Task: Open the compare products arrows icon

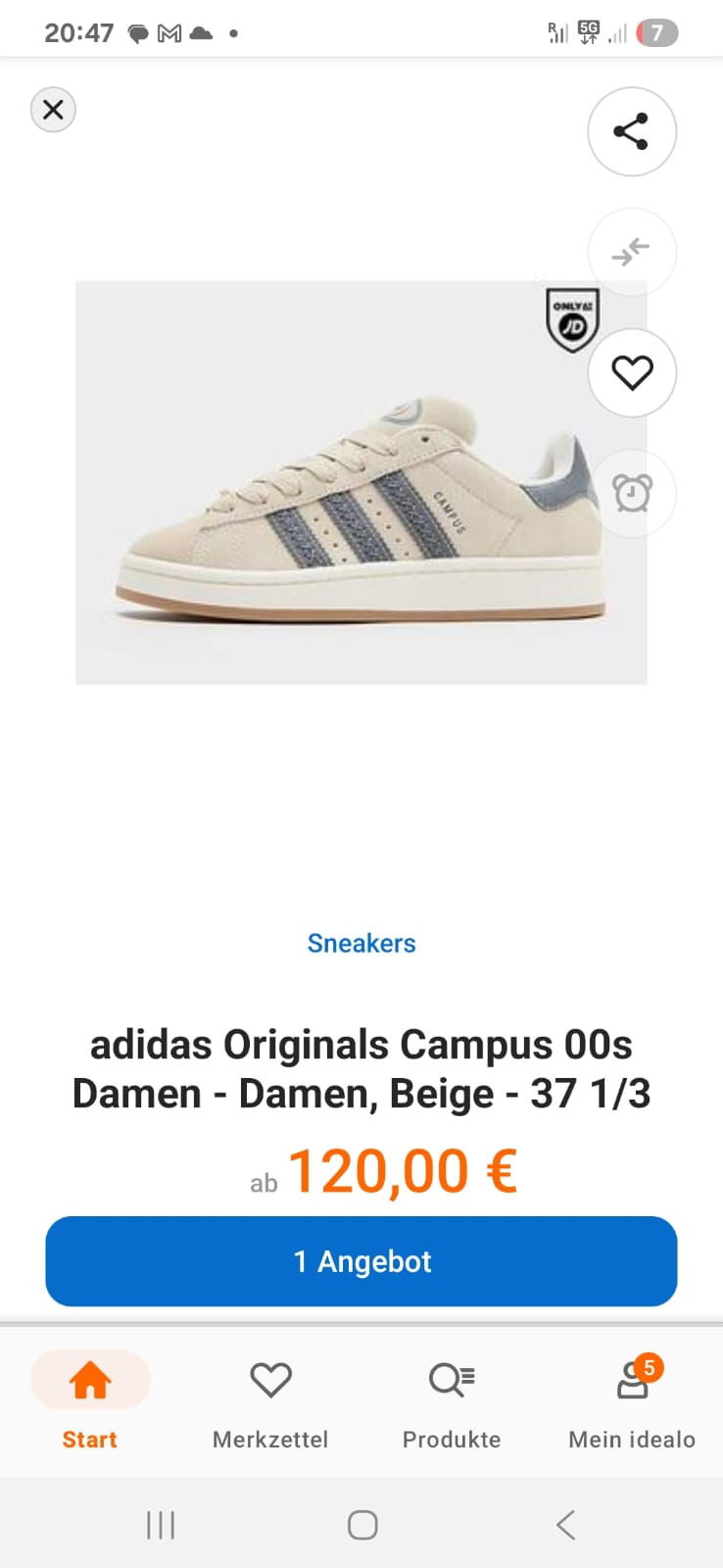Action: point(632,252)
